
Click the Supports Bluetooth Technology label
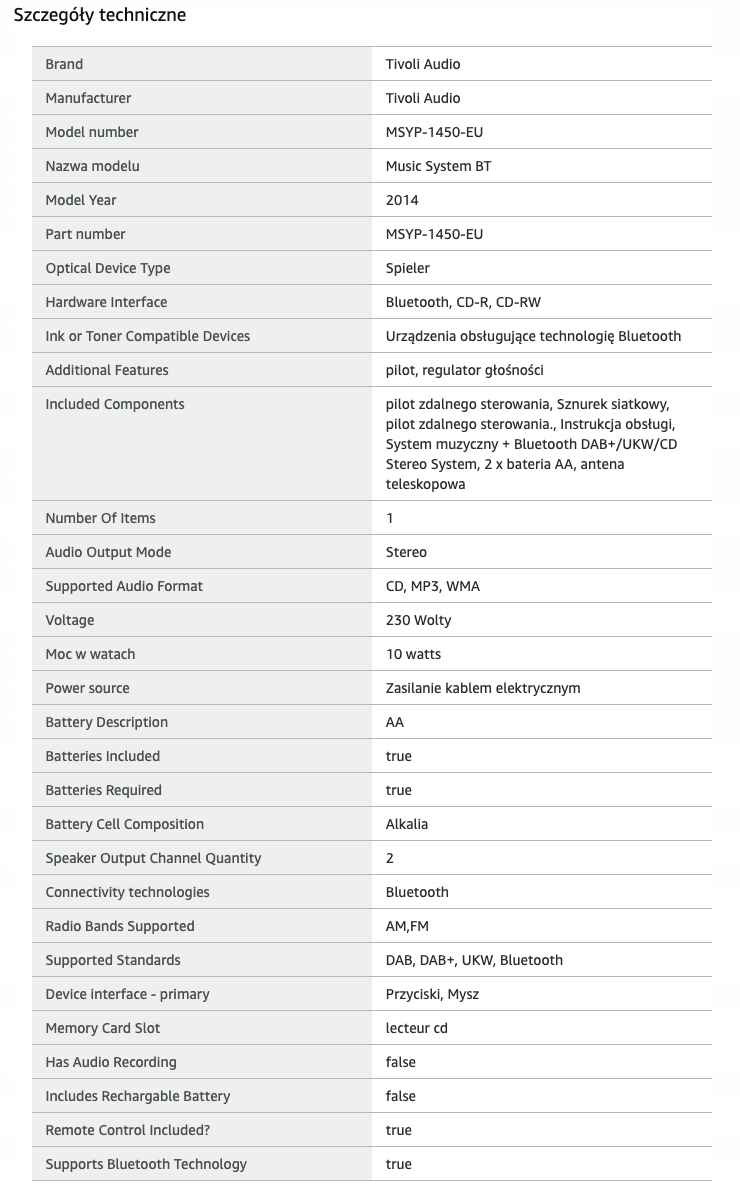(146, 1164)
